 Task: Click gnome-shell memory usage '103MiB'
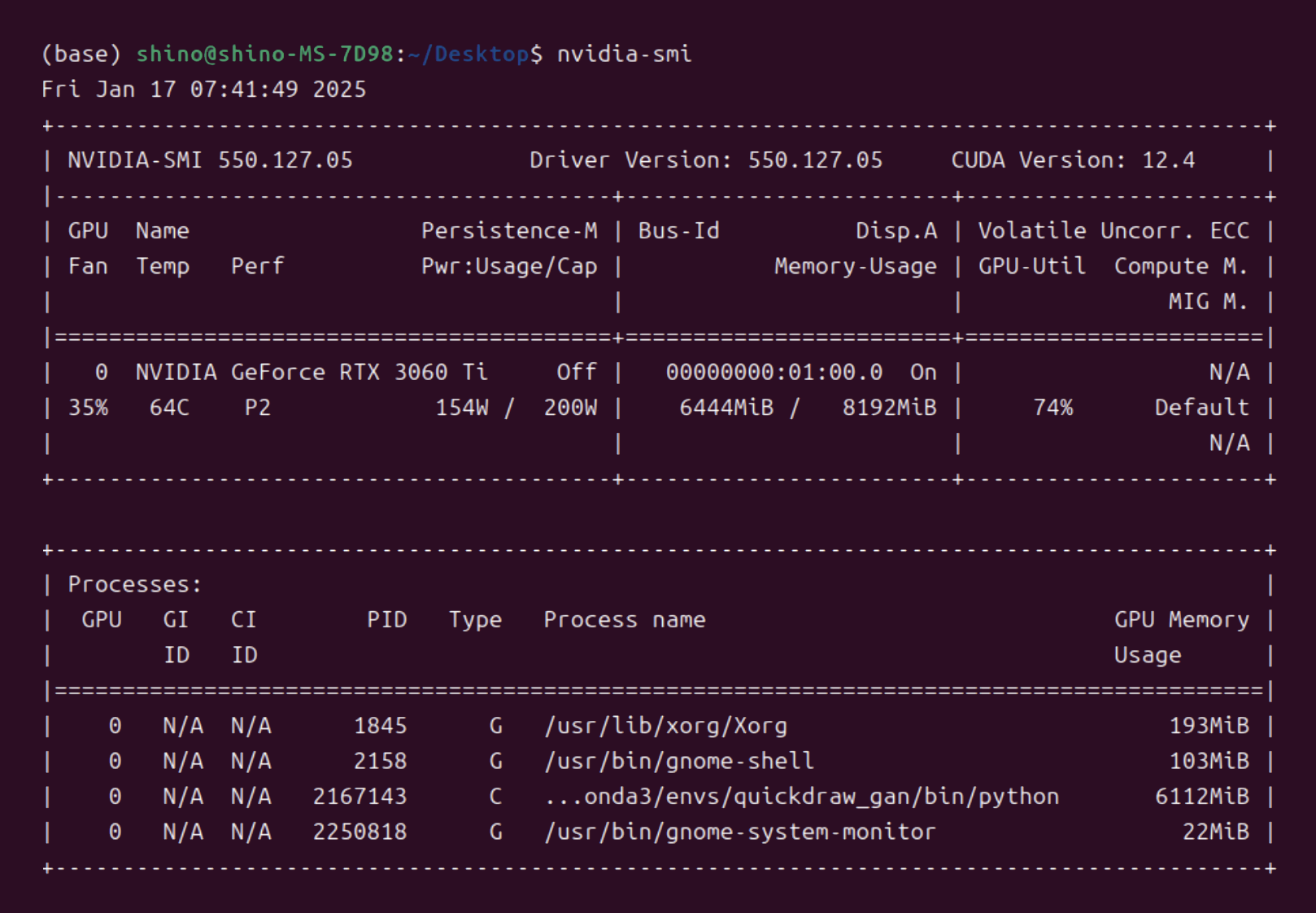coord(1209,761)
